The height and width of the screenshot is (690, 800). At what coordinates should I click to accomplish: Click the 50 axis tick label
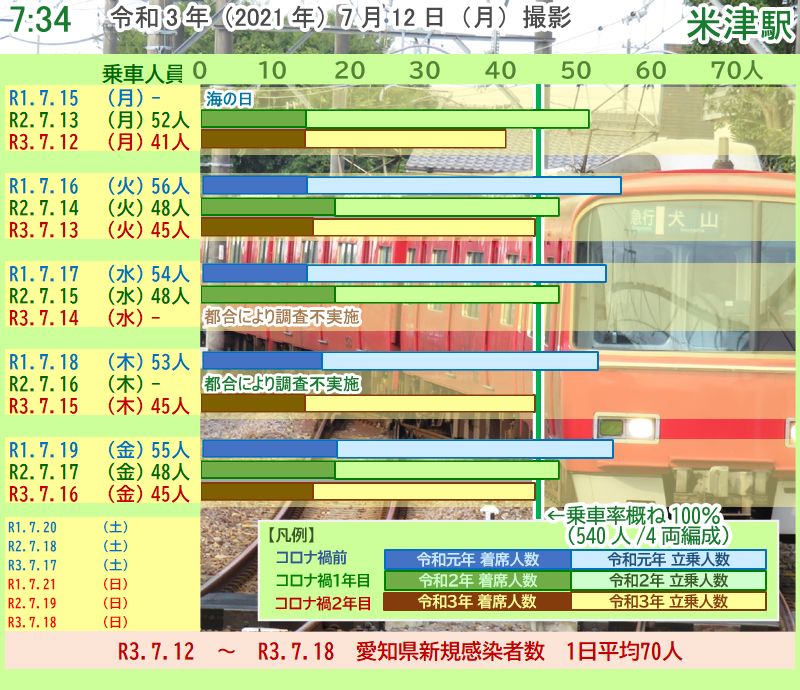click(576, 70)
